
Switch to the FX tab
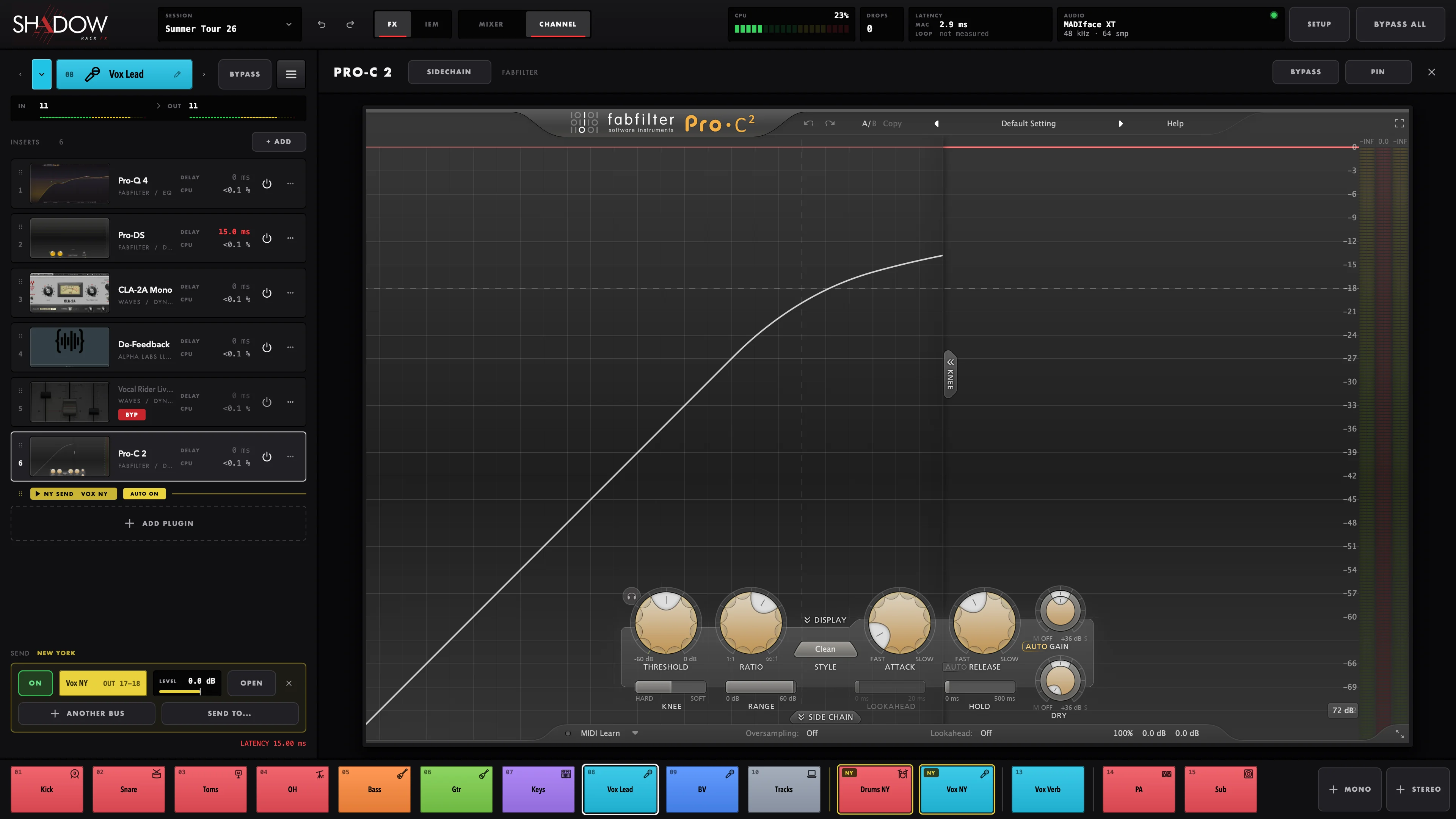392,24
